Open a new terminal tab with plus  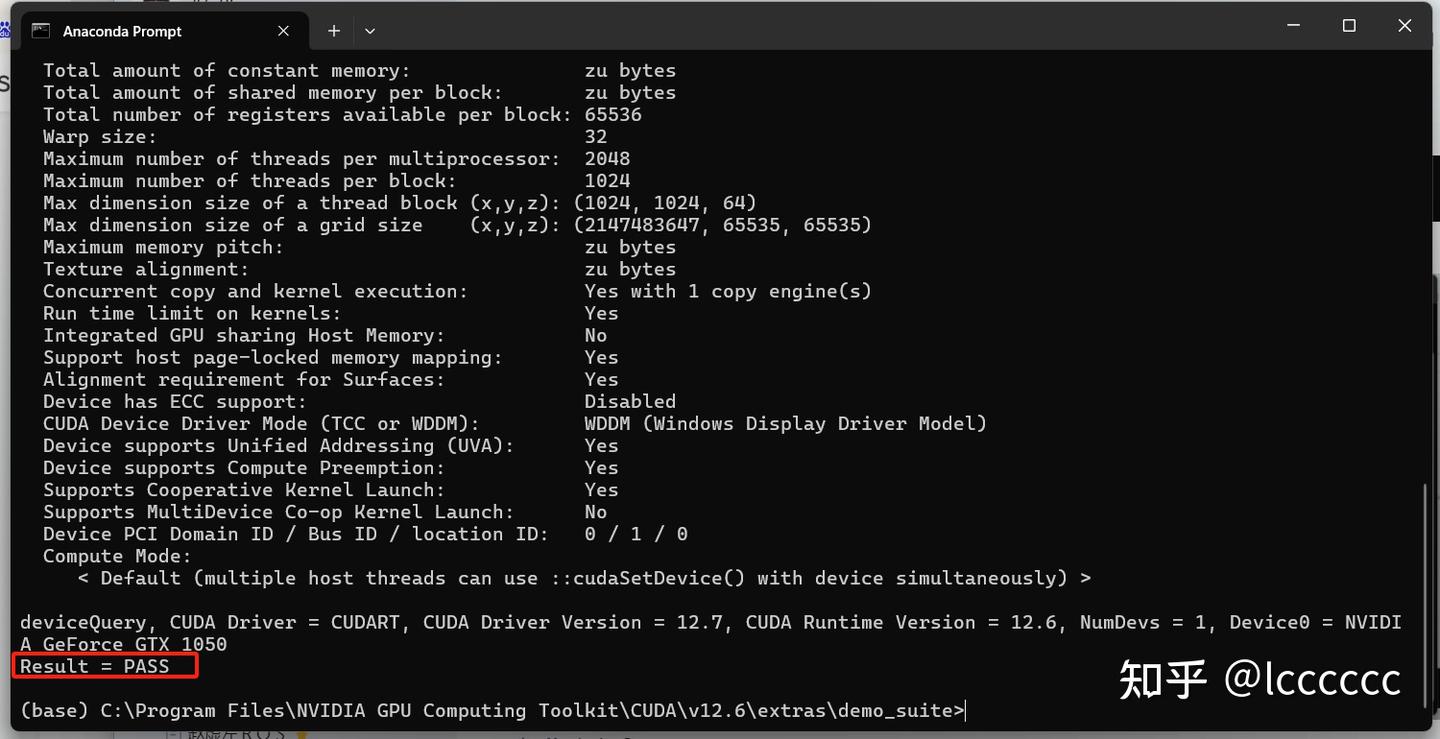[x=334, y=31]
